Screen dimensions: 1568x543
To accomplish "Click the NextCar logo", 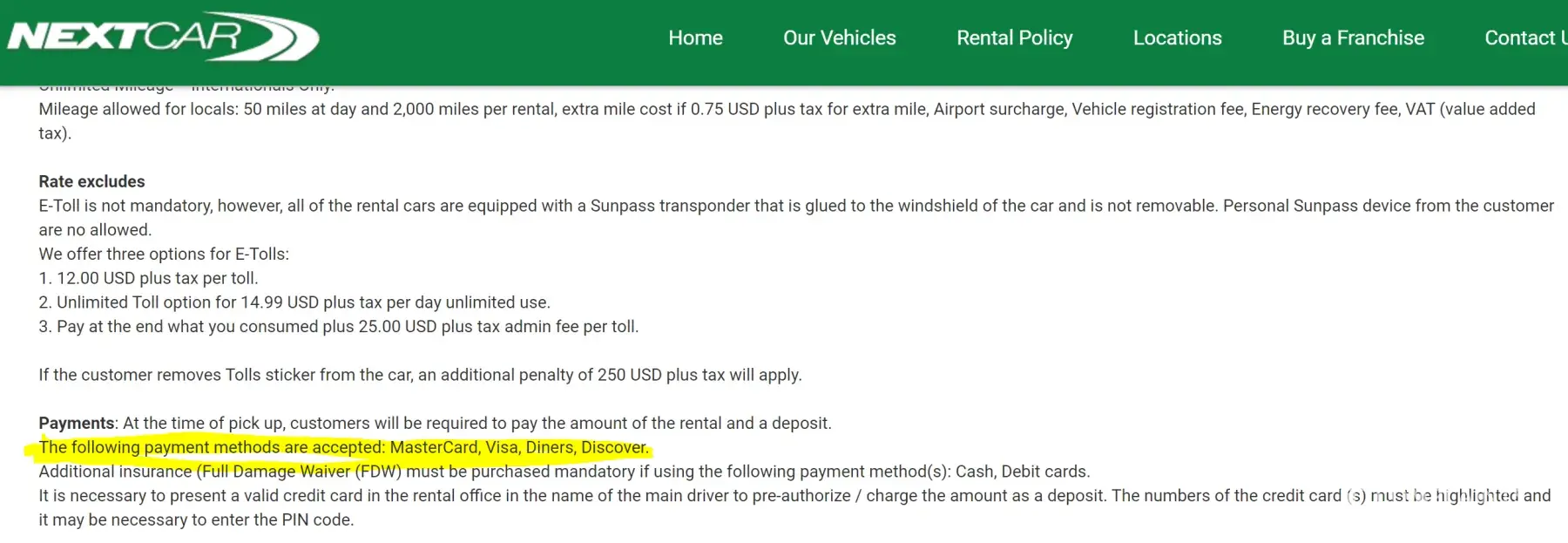I will [x=163, y=37].
